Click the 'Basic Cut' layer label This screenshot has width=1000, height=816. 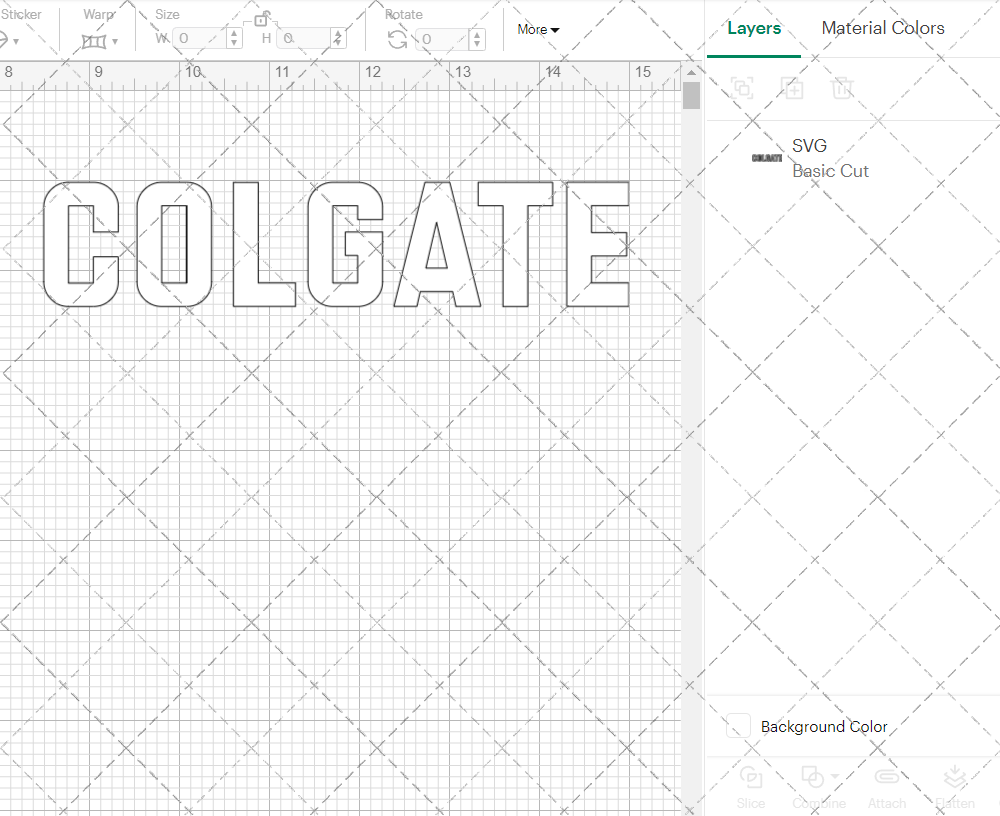pos(830,171)
